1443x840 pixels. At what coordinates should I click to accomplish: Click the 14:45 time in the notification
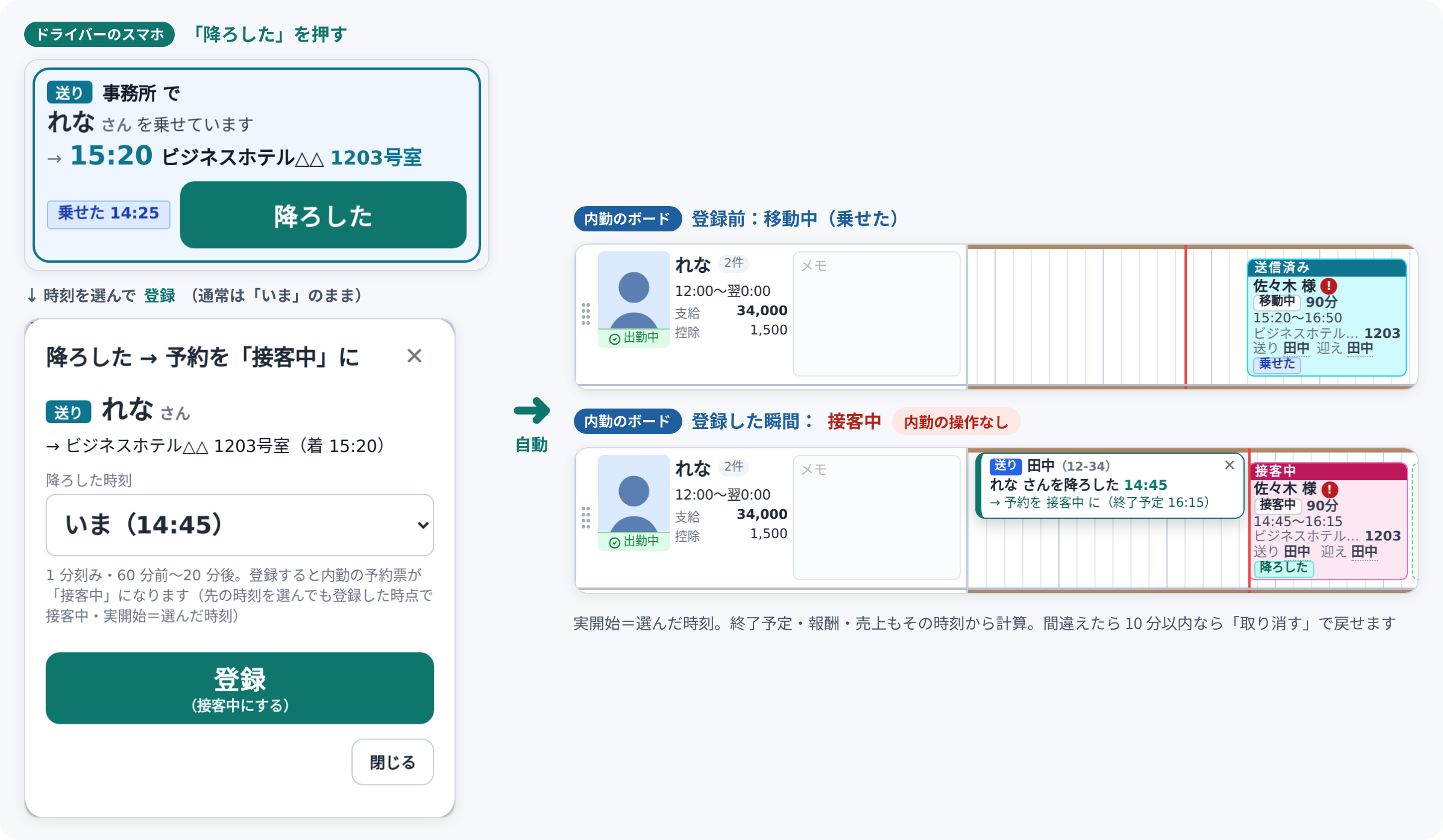[x=1145, y=485]
